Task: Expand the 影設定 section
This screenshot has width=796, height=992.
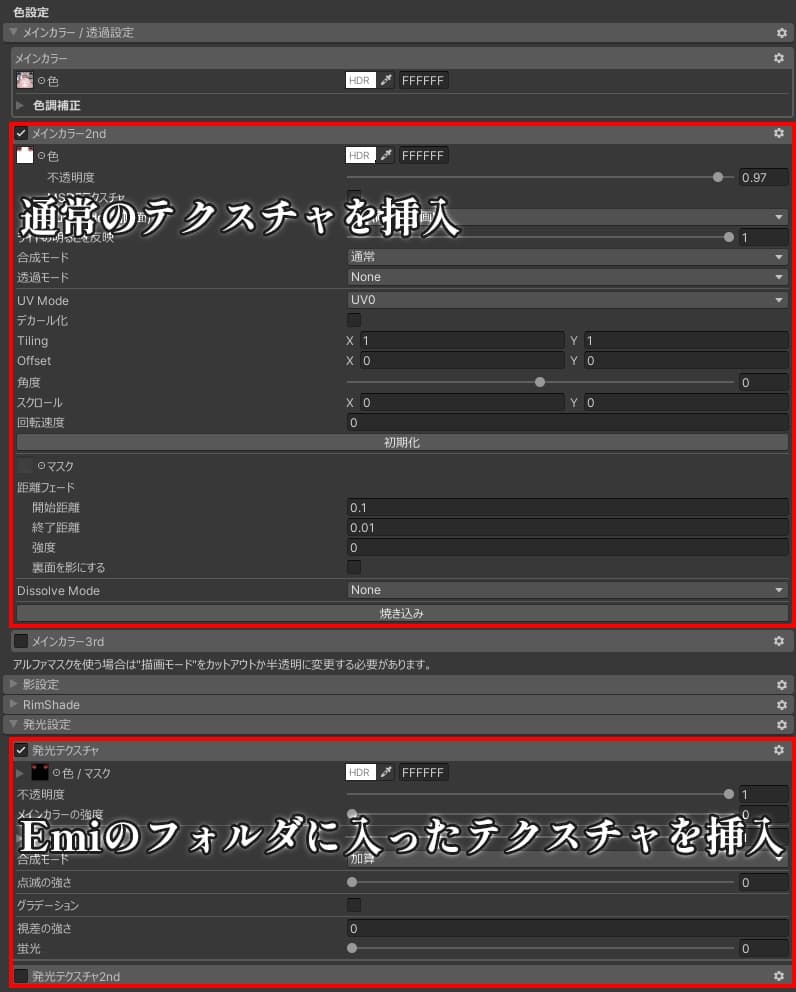Action: [13, 685]
